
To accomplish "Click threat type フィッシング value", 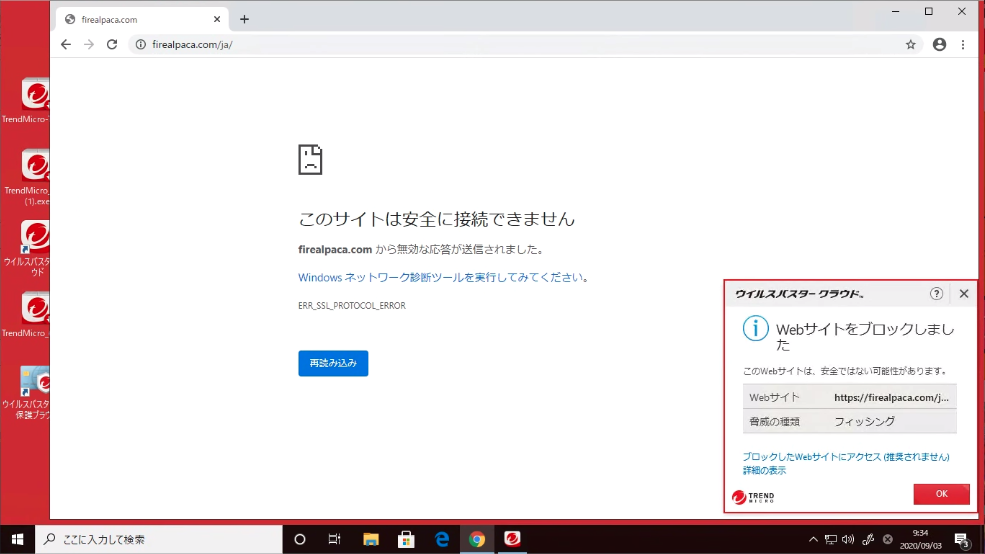I will click(864, 421).
